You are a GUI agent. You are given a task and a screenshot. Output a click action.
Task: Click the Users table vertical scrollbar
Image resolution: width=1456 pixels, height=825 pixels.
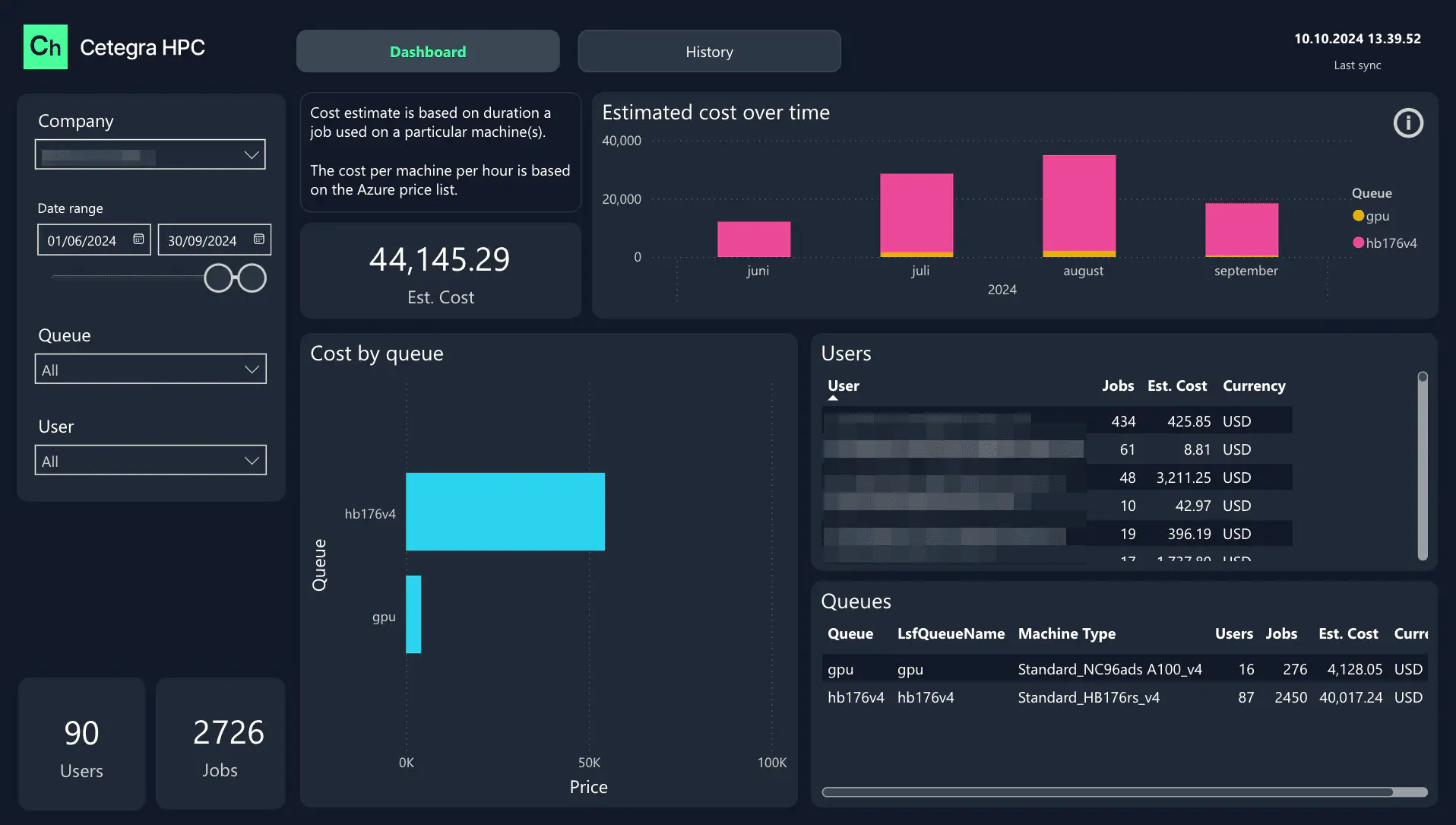click(x=1423, y=467)
